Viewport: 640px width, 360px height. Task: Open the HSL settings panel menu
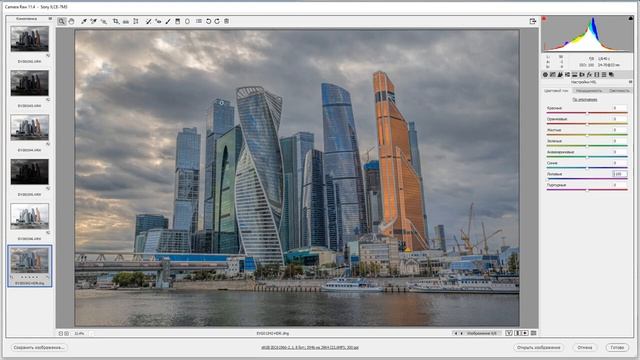click(630, 82)
